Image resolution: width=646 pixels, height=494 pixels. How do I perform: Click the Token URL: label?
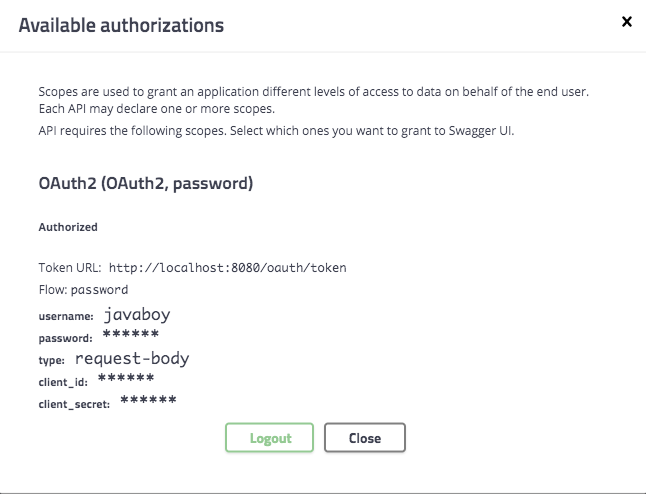click(70, 268)
